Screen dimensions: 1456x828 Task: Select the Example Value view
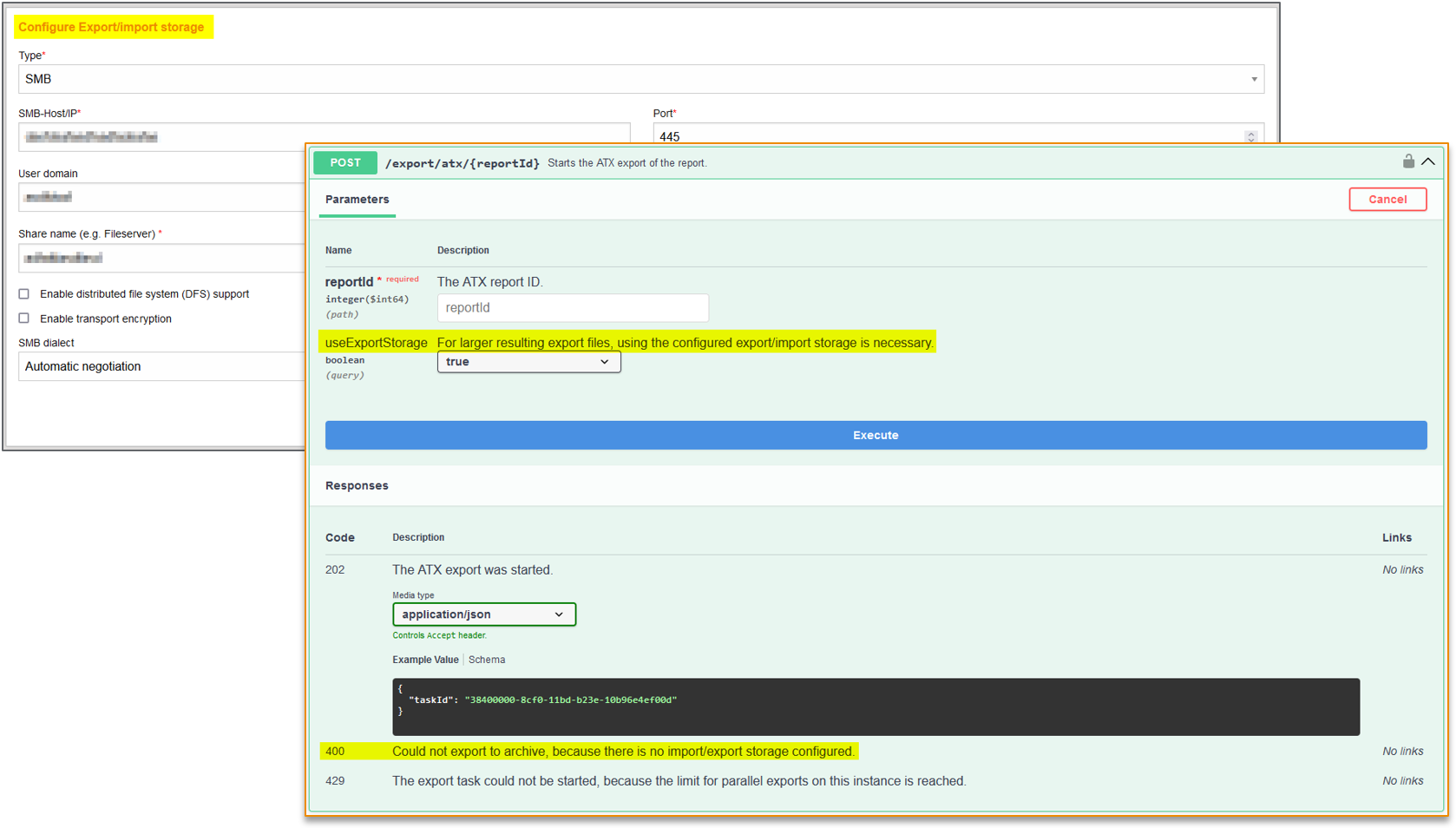425,660
